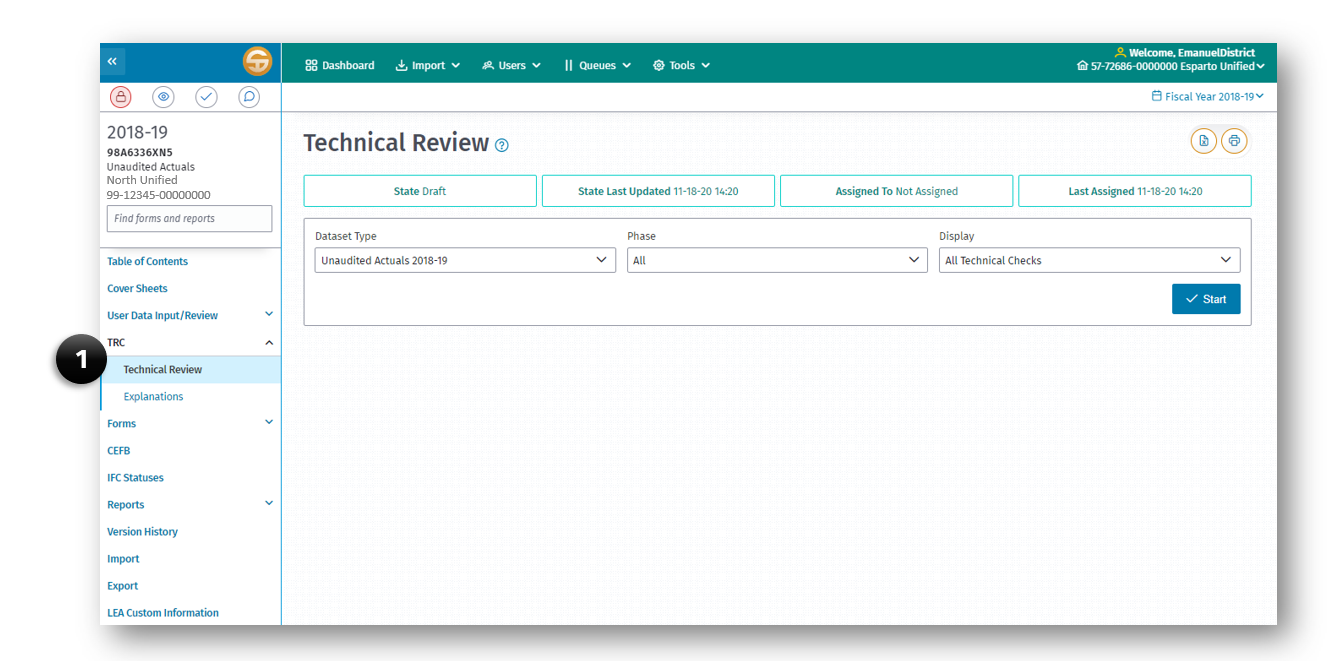Click the Dashboard toggle in the top bar
1340x661 pixels.
pos(340,64)
